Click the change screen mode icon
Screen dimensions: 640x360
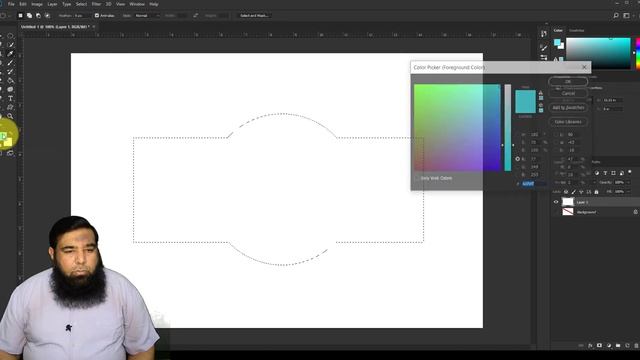point(10,153)
